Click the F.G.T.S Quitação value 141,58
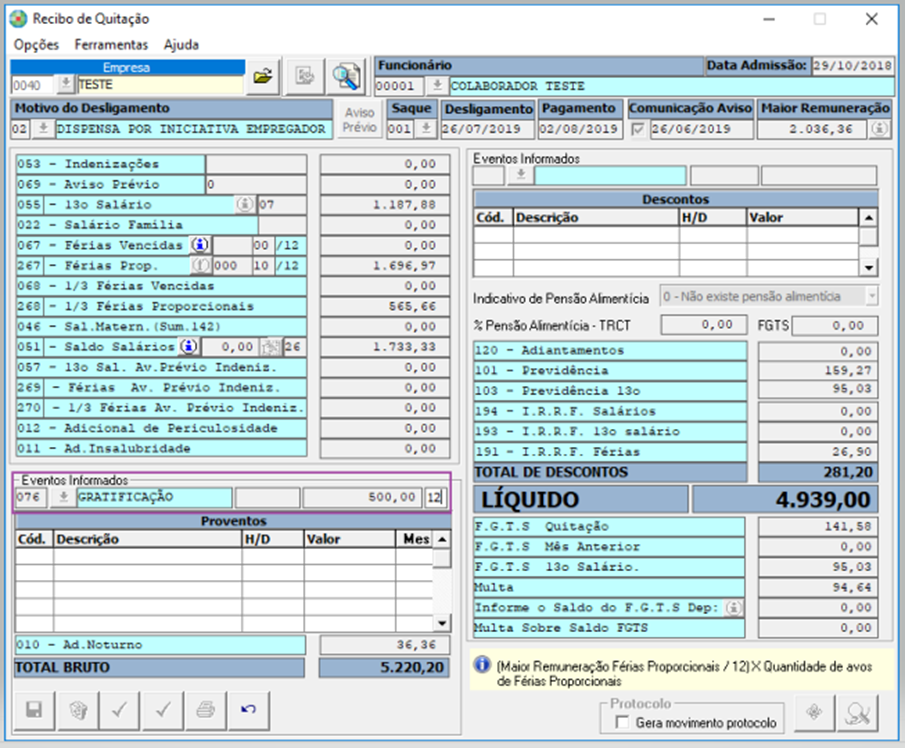The width and height of the screenshot is (905, 748). click(x=817, y=526)
